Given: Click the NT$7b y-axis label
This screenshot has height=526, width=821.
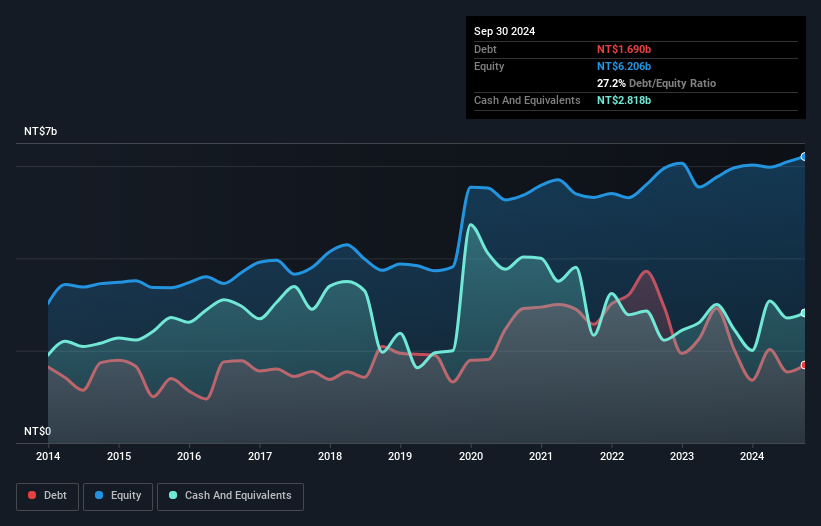Looking at the screenshot, I should tap(40, 131).
